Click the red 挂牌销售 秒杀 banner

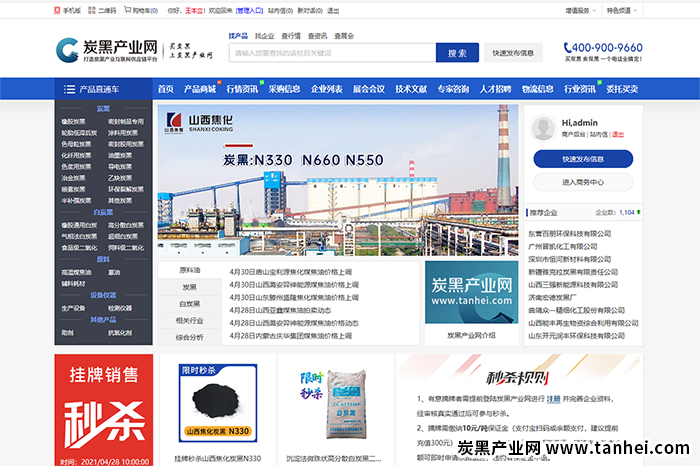pyautogui.click(x=104, y=410)
